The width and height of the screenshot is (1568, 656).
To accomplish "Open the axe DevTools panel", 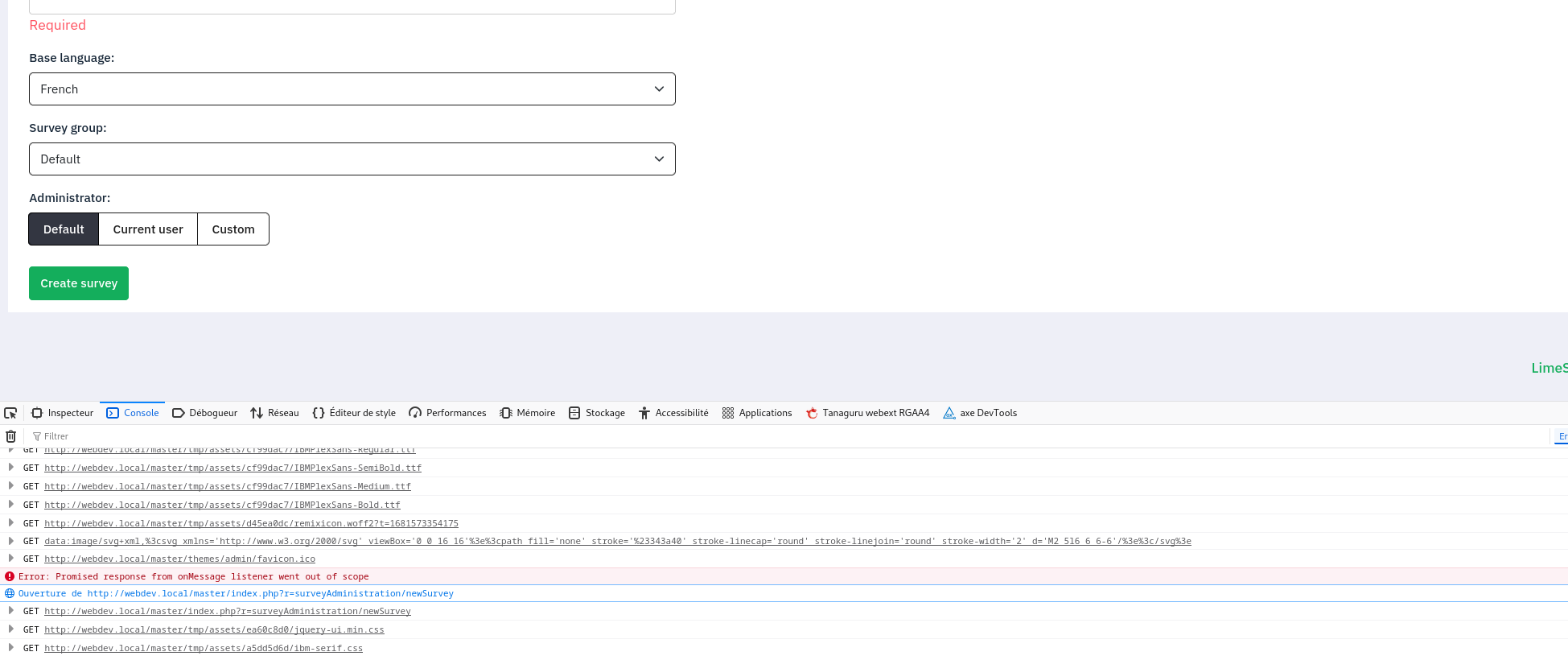I will click(980, 413).
